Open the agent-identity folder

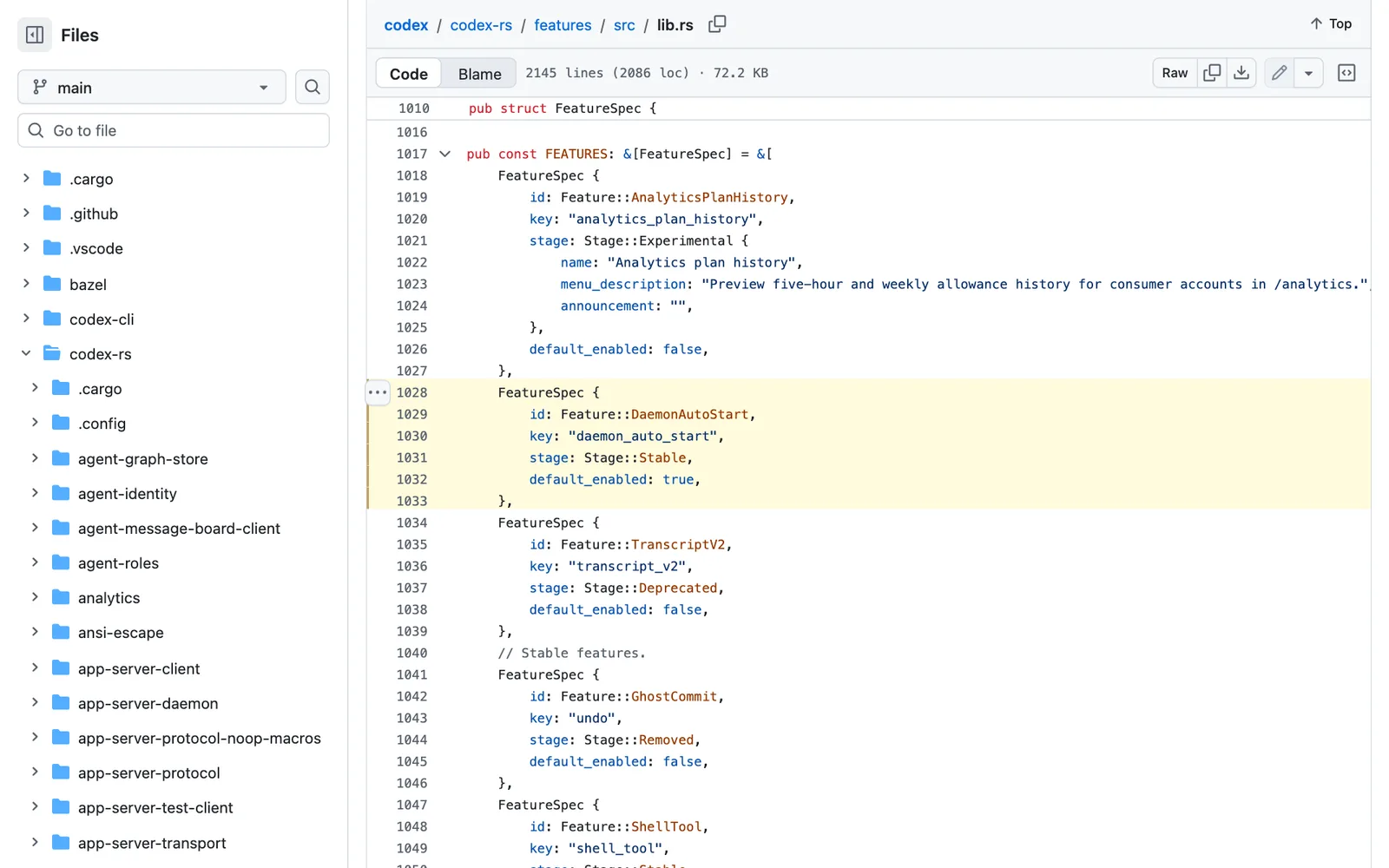pos(127,493)
